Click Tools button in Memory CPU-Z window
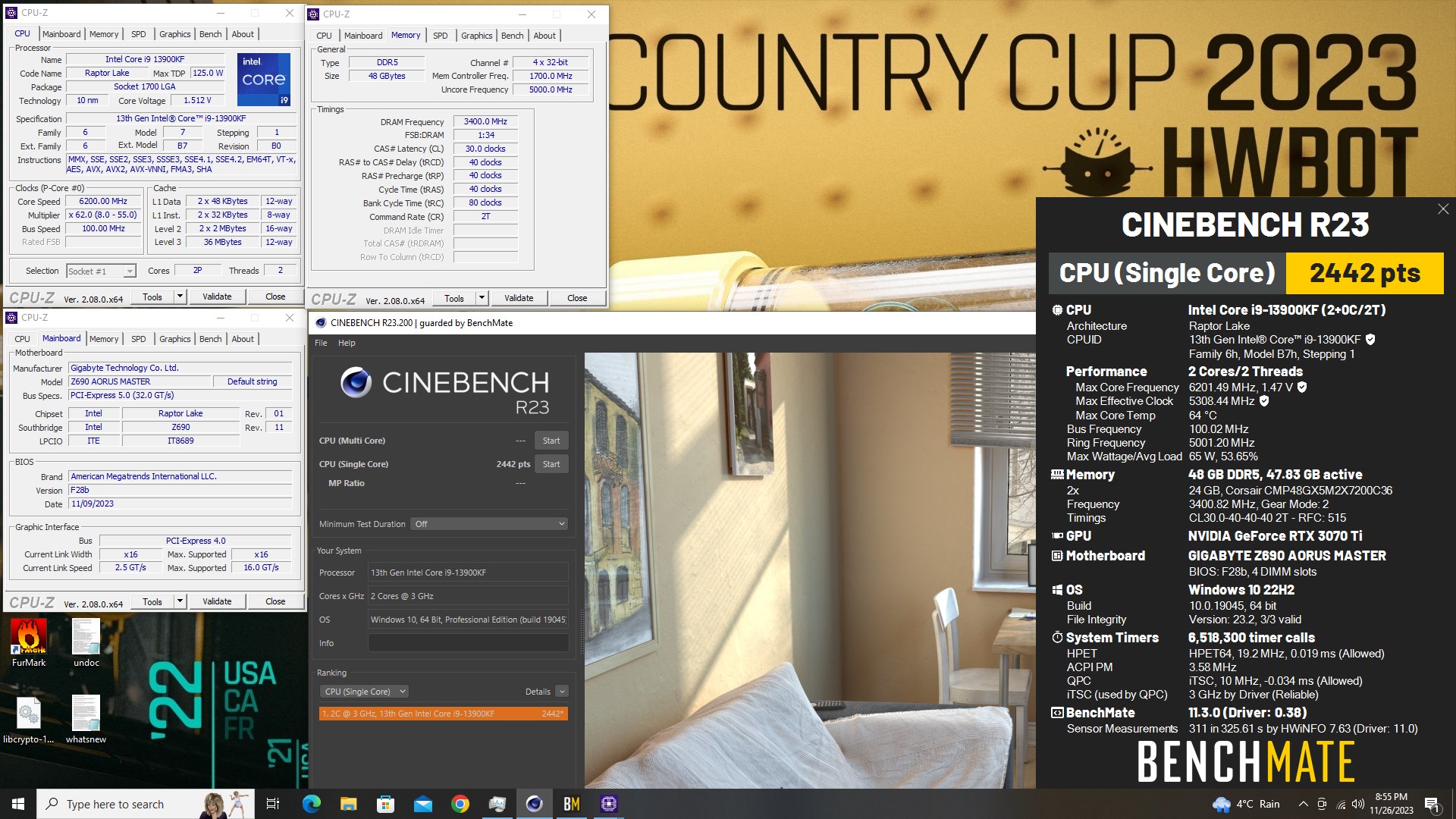Viewport: 1456px width, 819px height. (454, 298)
